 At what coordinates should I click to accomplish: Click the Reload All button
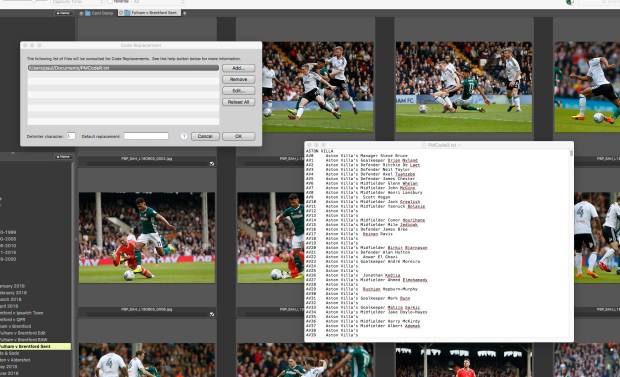(x=238, y=102)
